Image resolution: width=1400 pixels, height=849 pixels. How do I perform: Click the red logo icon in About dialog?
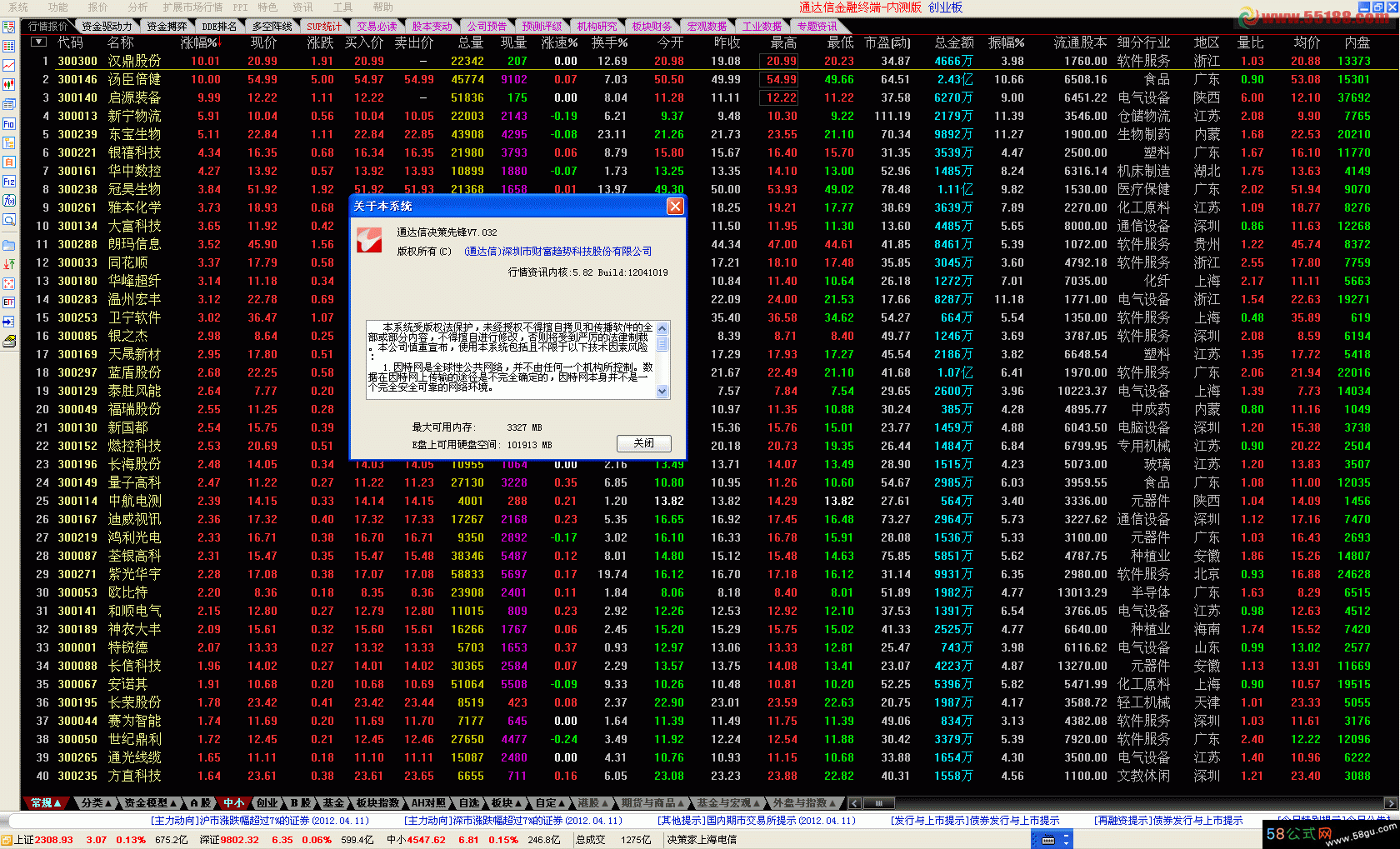tap(369, 240)
